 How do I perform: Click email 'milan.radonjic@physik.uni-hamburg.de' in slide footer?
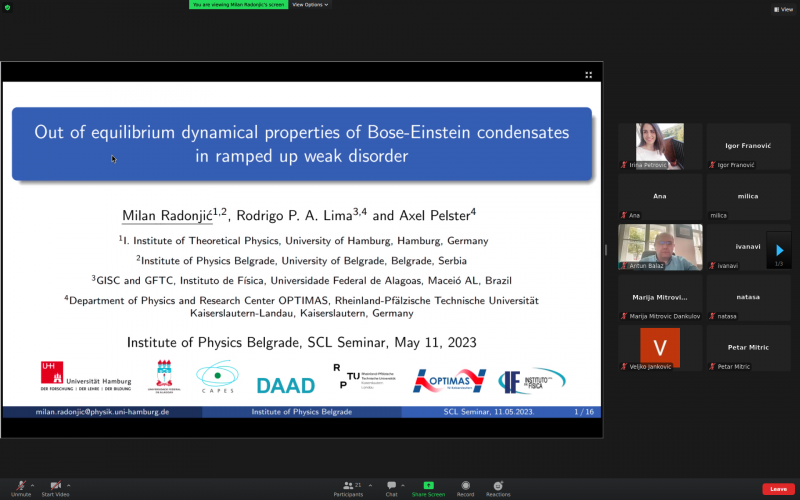[x=102, y=412]
